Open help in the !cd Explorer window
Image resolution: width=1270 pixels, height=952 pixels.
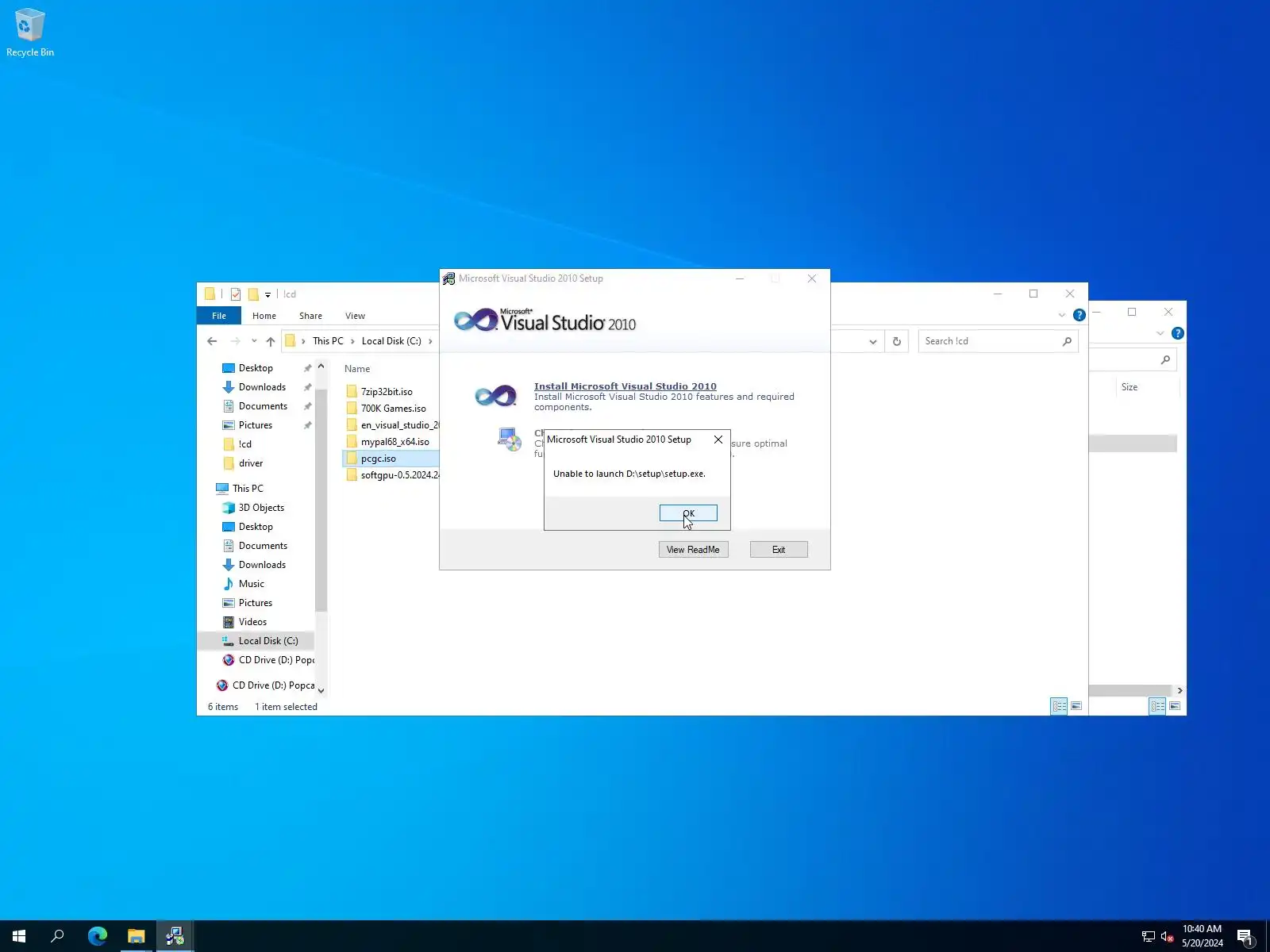[1079, 315]
